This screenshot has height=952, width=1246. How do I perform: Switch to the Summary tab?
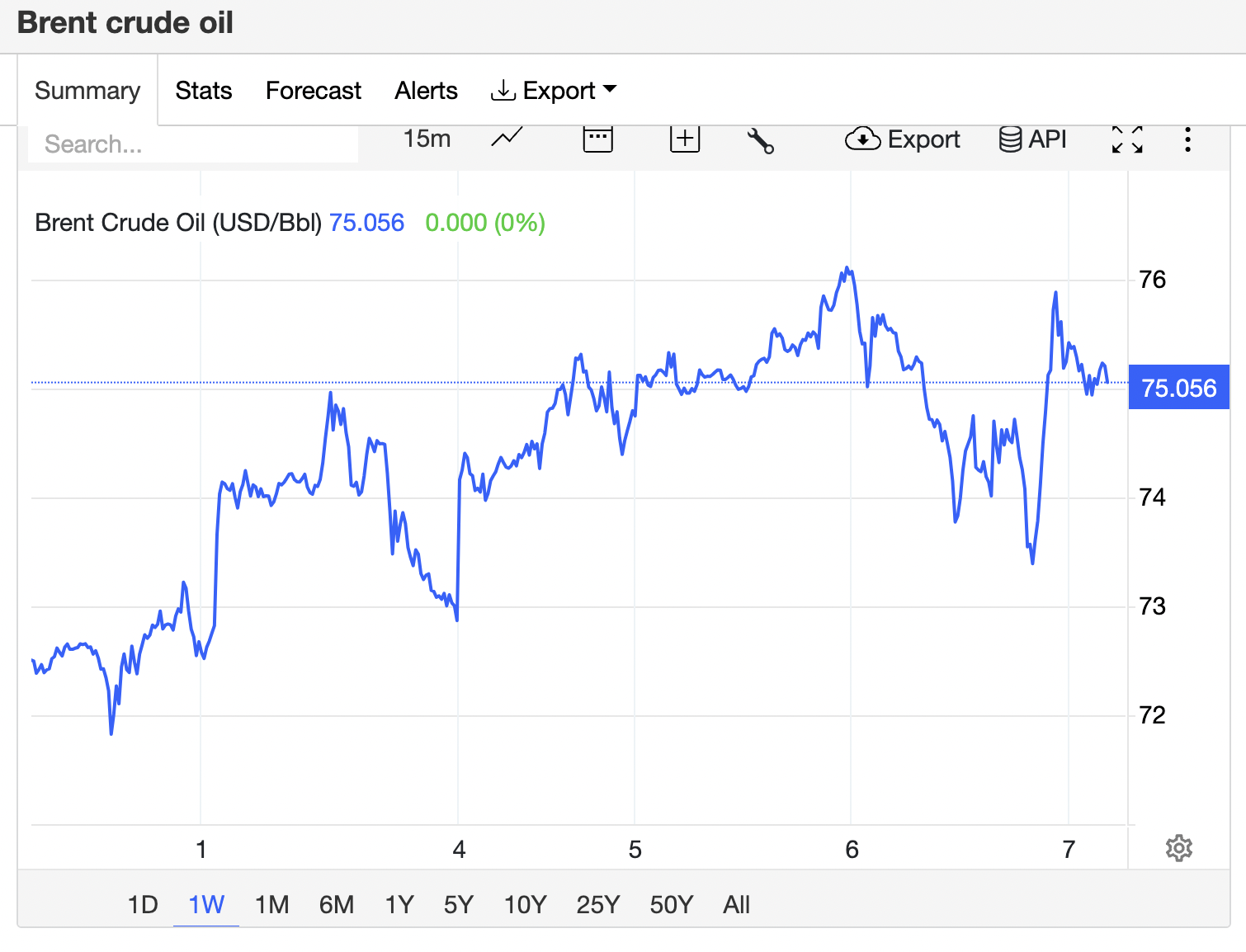click(x=87, y=90)
